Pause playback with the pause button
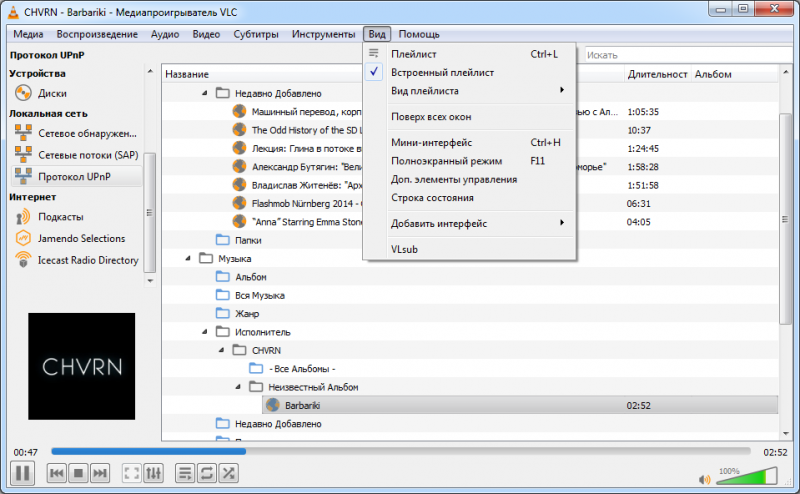800x494 pixels. pyautogui.click(x=22, y=473)
